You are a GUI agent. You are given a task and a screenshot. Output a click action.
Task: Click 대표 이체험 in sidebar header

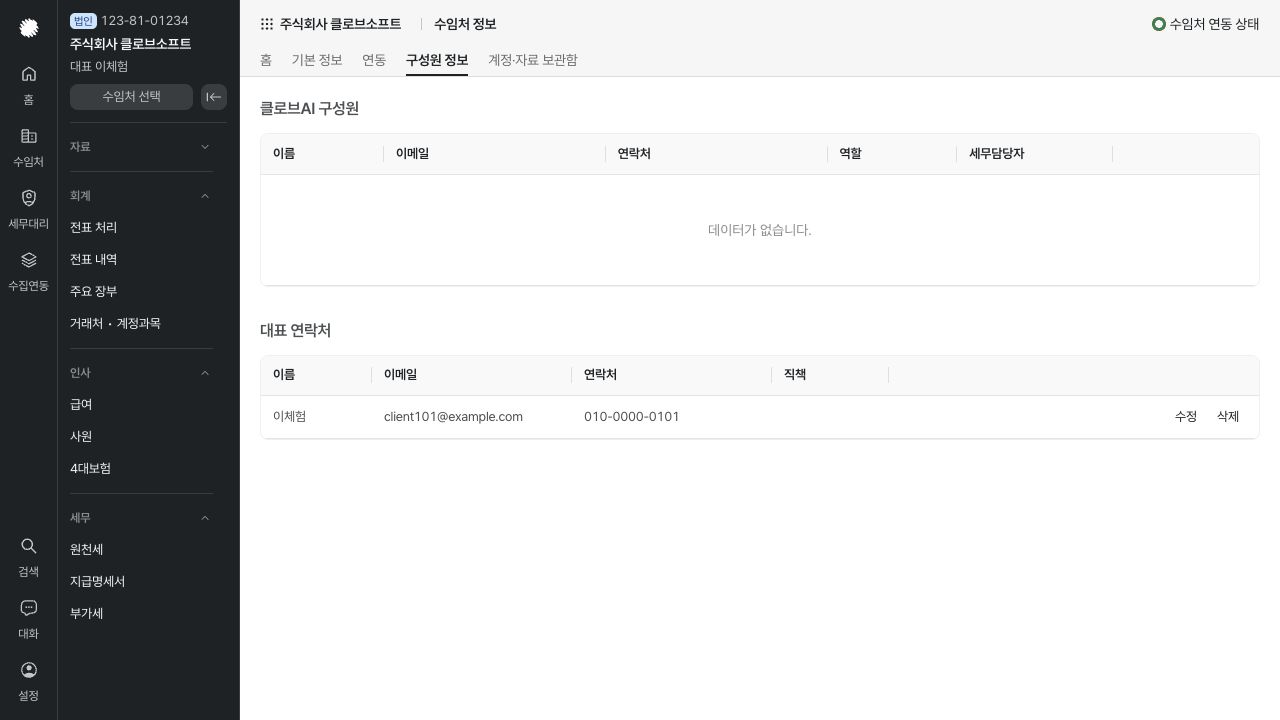(x=99, y=67)
